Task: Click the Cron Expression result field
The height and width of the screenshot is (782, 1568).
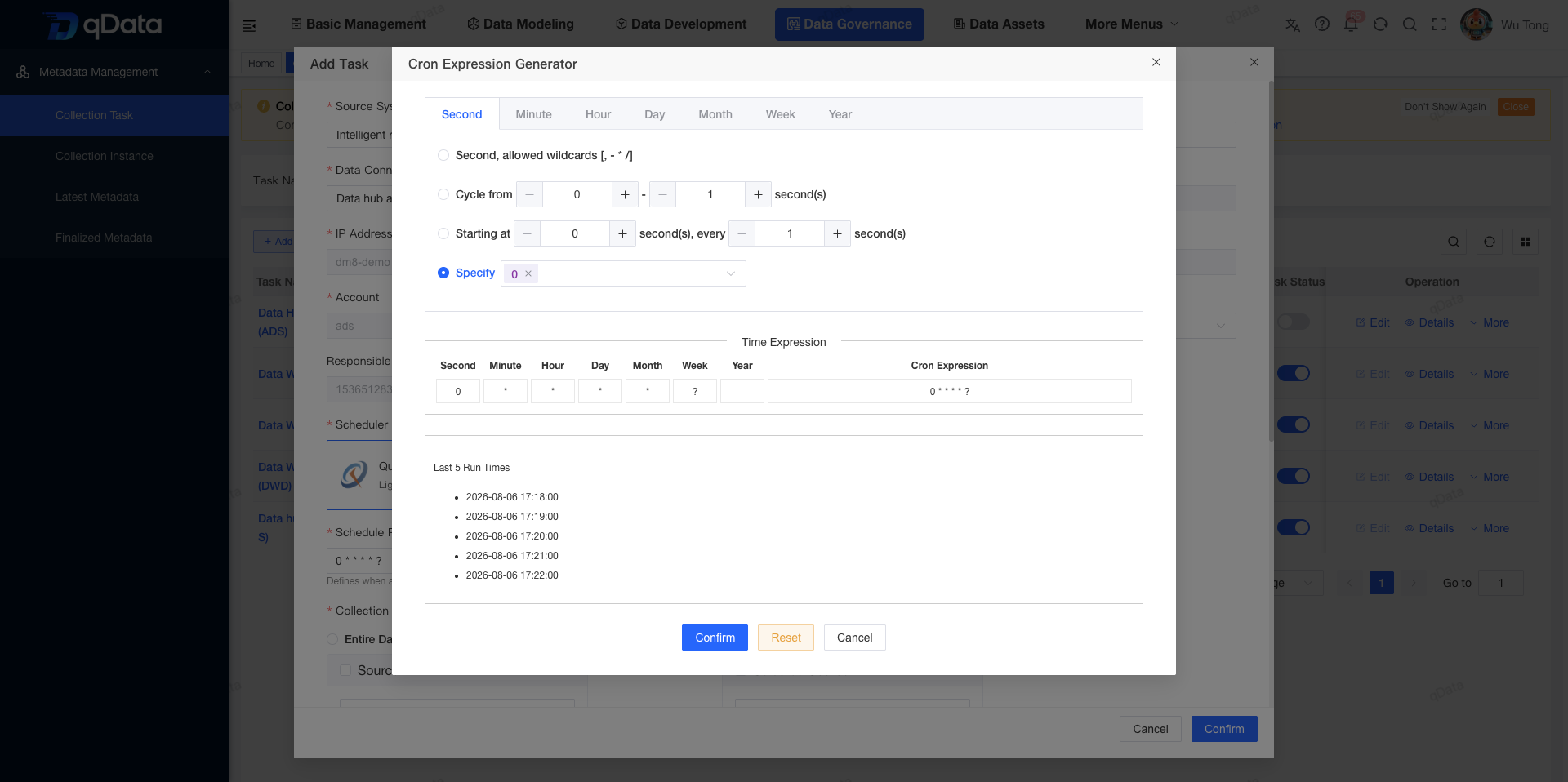Action: click(x=950, y=391)
